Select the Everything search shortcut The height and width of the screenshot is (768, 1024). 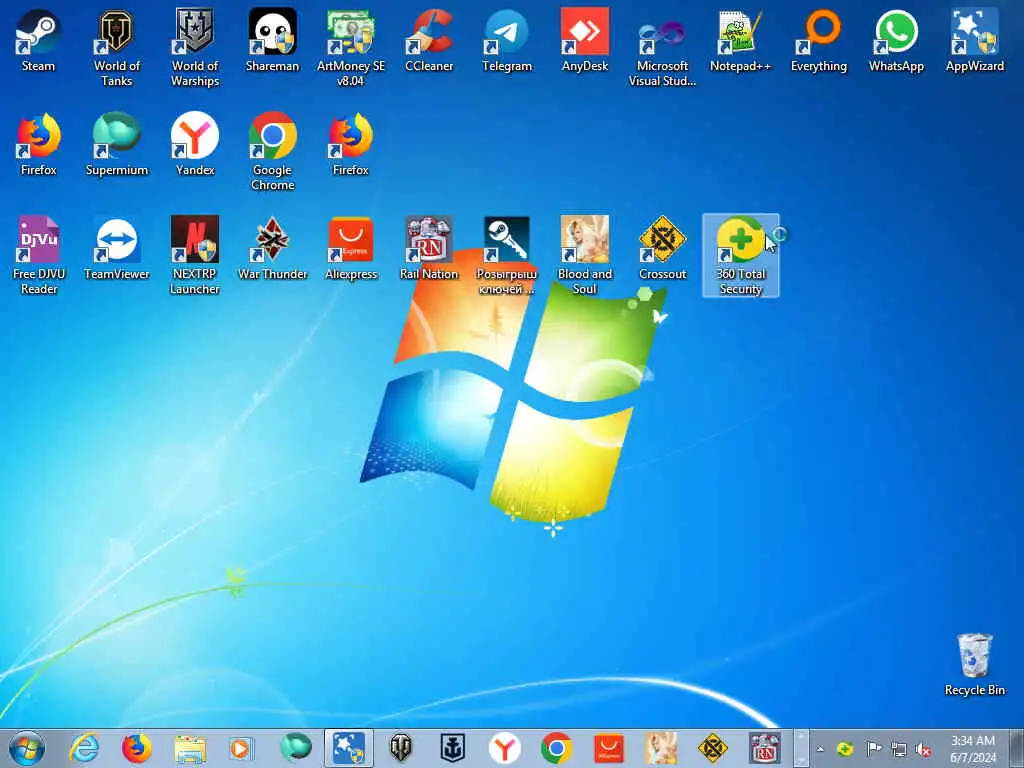point(818,41)
